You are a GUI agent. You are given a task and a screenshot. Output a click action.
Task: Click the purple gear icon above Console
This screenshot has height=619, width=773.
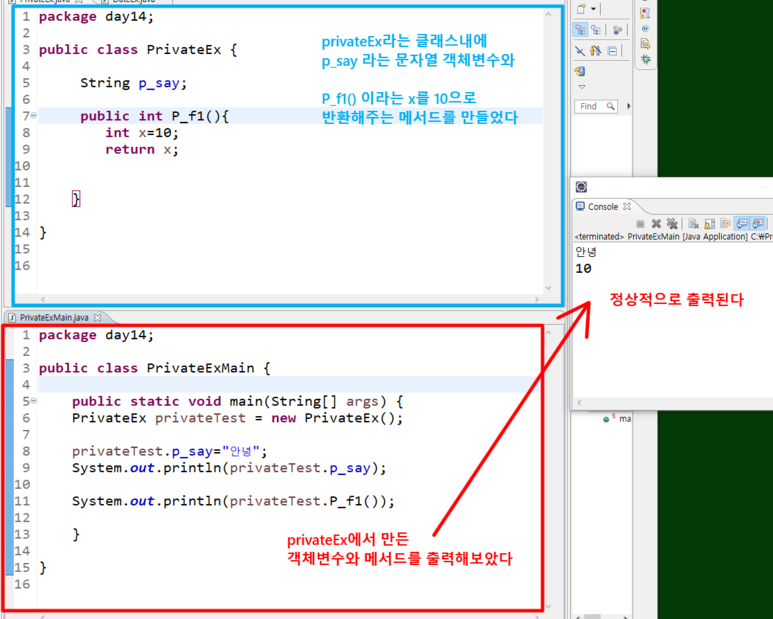(x=582, y=187)
